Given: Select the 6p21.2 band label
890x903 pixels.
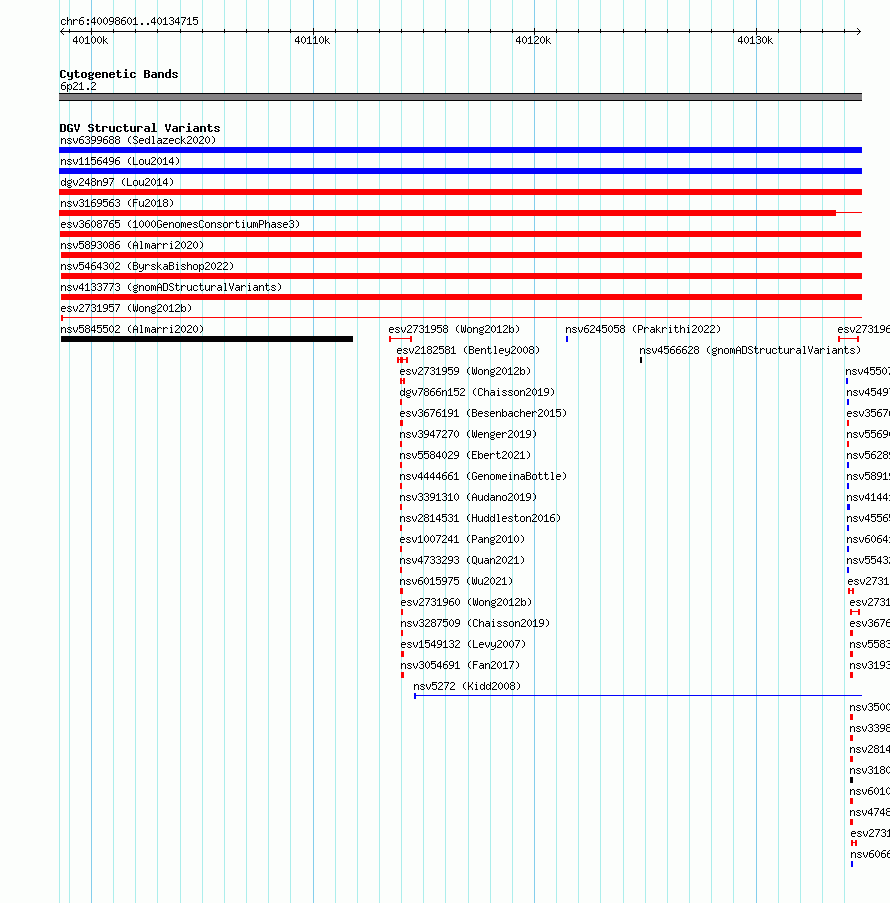Looking at the screenshot, I should click(78, 87).
